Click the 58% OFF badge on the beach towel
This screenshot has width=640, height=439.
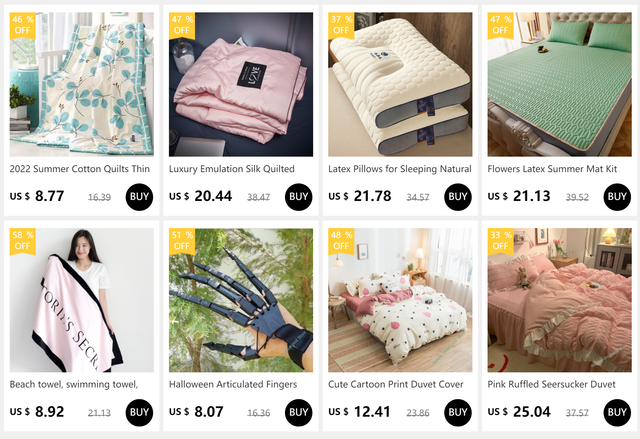pyautogui.click(x=23, y=241)
